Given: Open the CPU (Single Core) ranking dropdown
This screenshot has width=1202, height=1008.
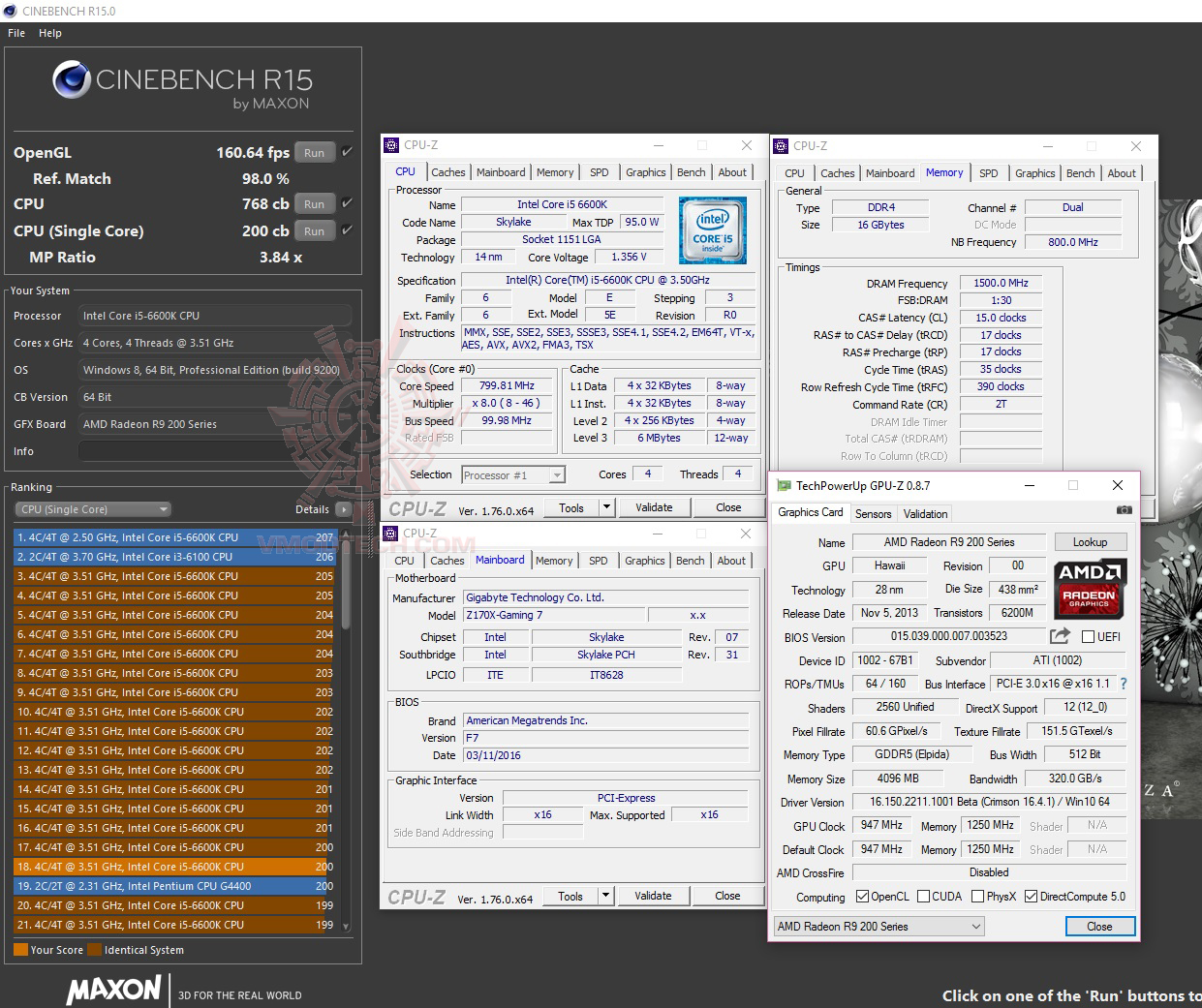Looking at the screenshot, I should [93, 509].
